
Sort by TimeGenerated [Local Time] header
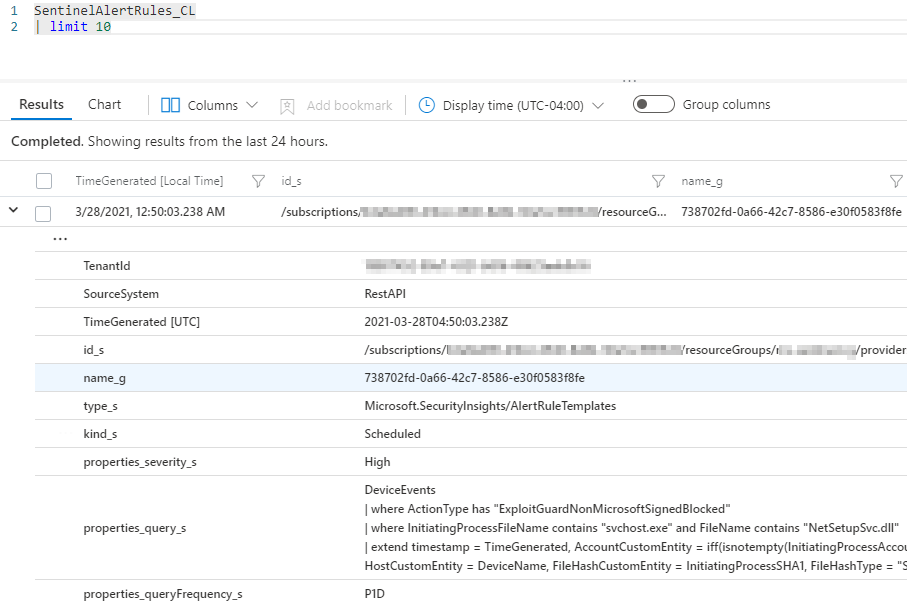tap(149, 181)
